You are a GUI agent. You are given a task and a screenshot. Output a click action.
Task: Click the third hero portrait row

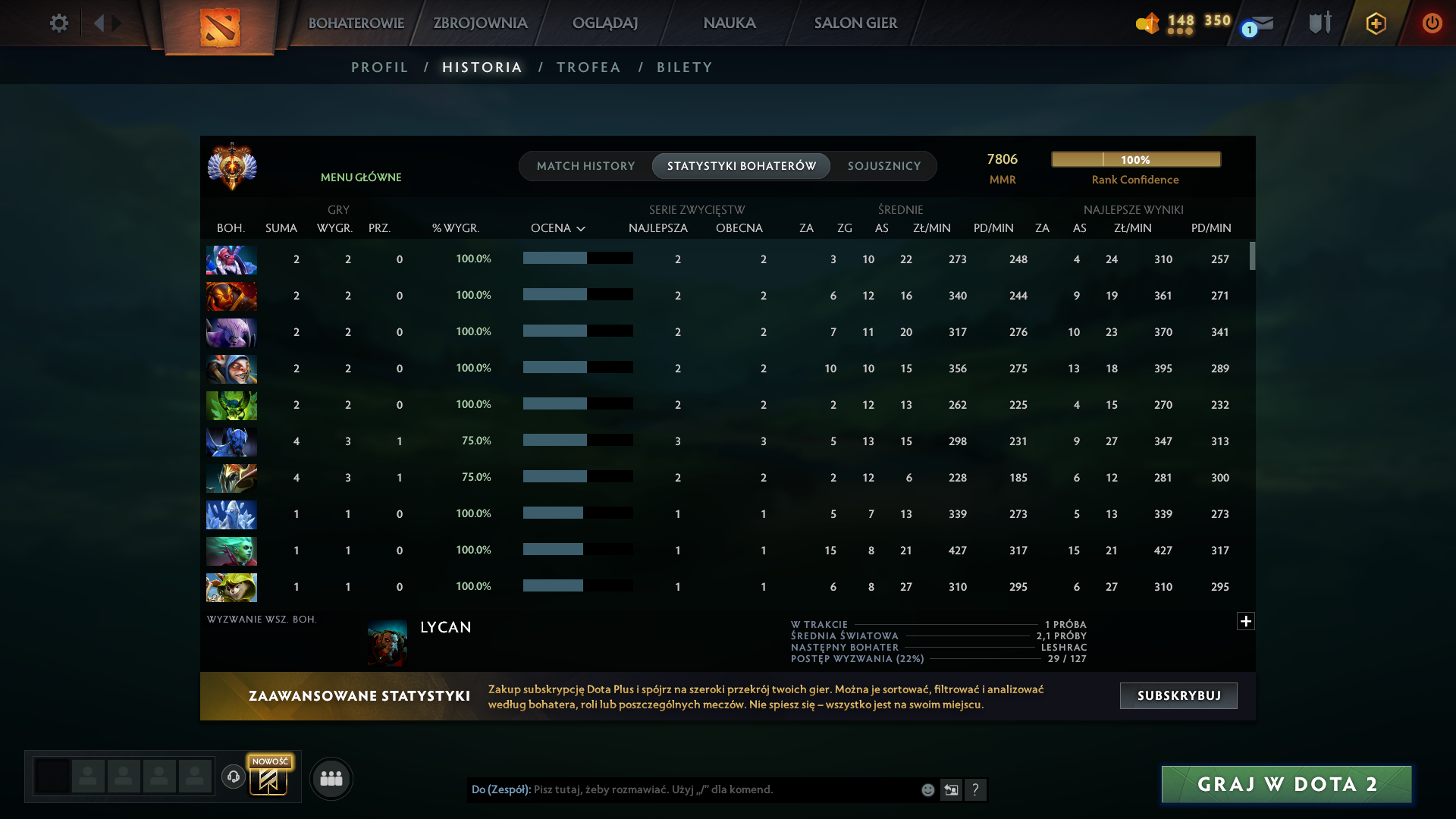click(231, 332)
